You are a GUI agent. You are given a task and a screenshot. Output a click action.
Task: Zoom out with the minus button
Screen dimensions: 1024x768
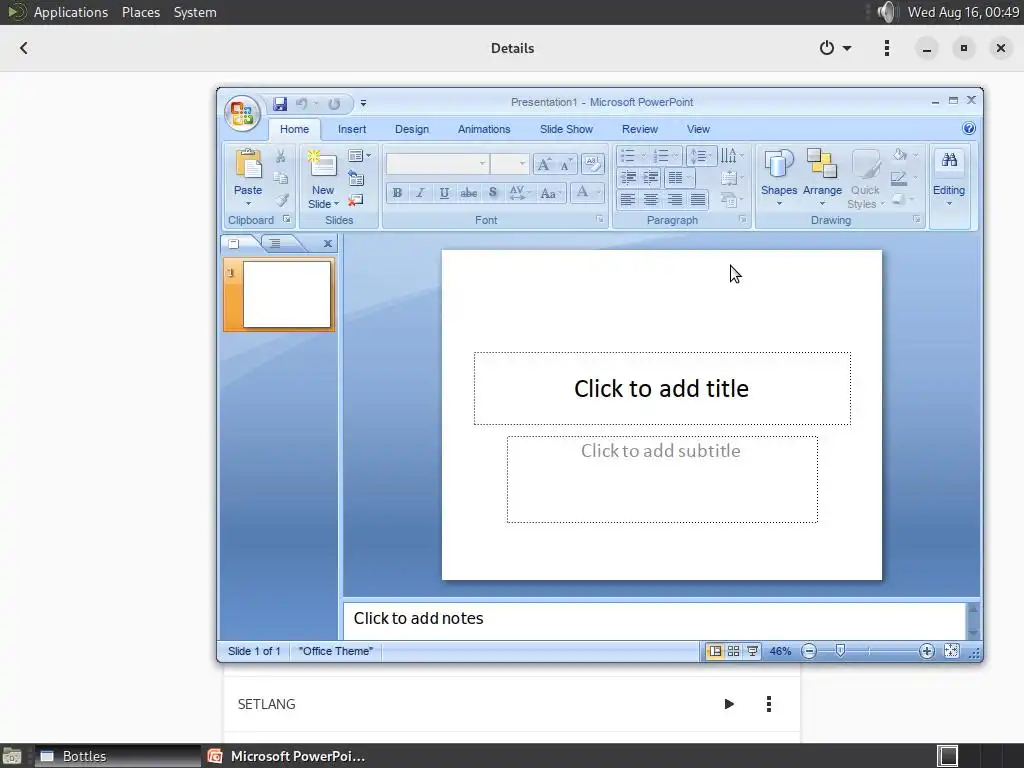(x=809, y=651)
